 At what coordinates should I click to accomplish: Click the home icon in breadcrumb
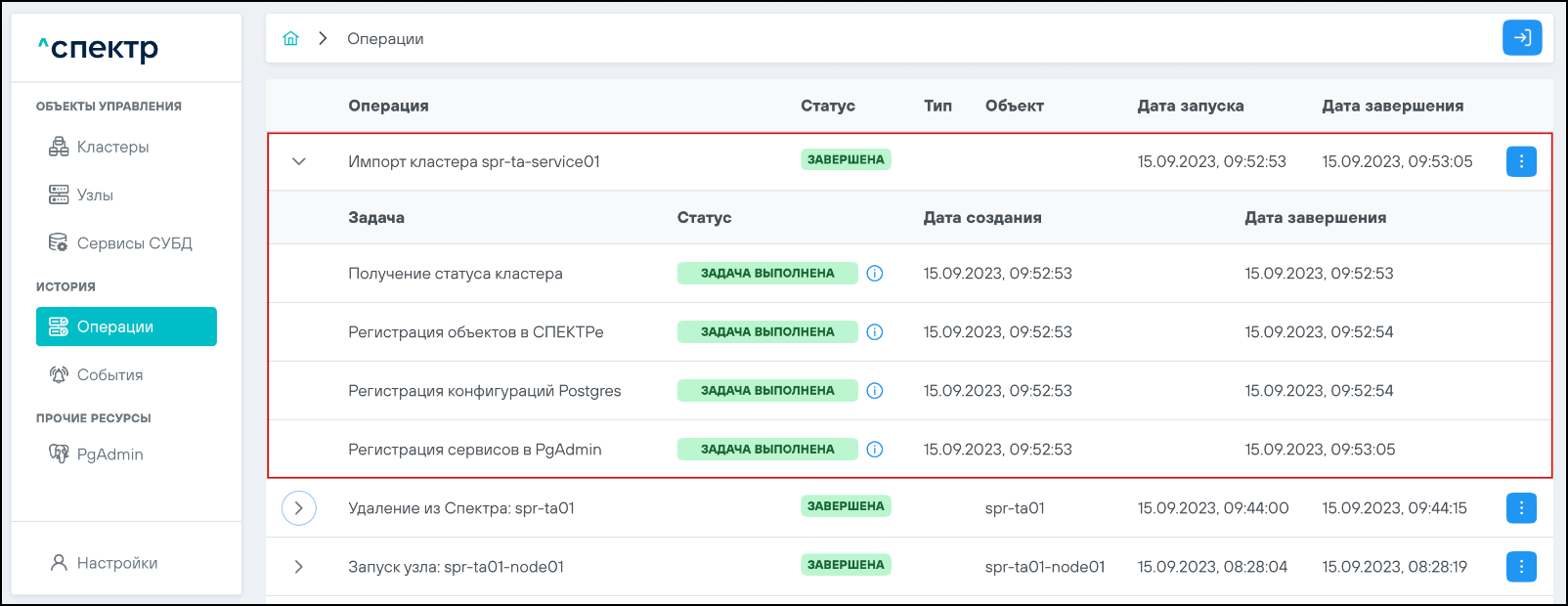click(290, 39)
